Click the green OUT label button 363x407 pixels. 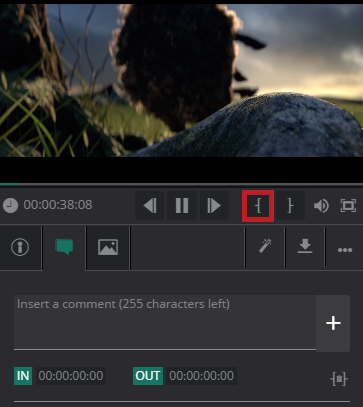pyautogui.click(x=148, y=376)
